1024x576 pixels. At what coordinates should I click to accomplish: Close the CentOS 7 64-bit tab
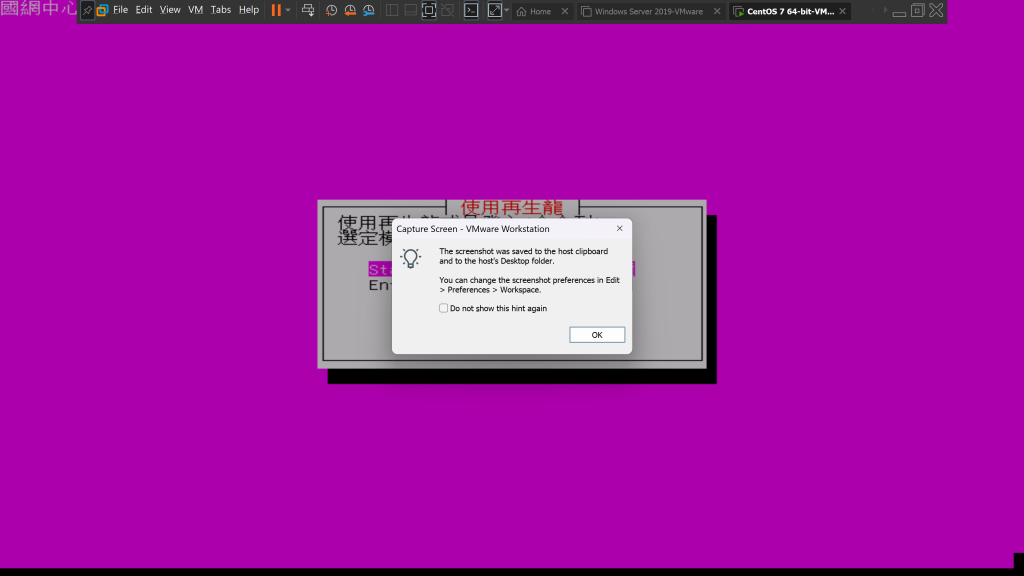(x=843, y=12)
